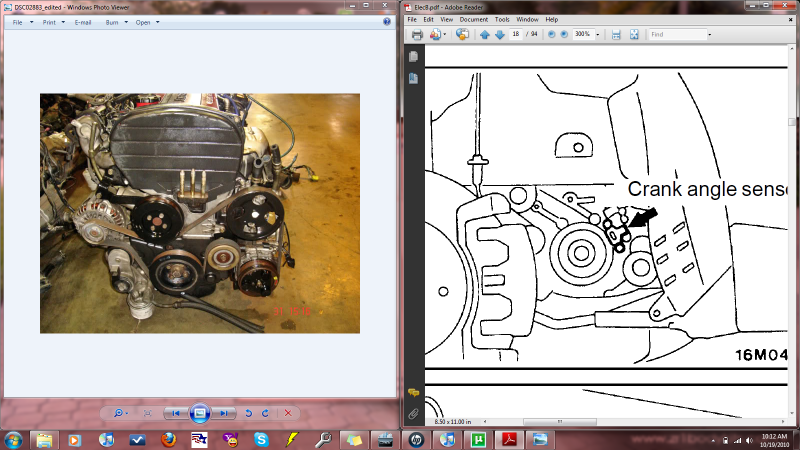
Task: Go to next page with the down arrow
Action: click(x=499, y=35)
